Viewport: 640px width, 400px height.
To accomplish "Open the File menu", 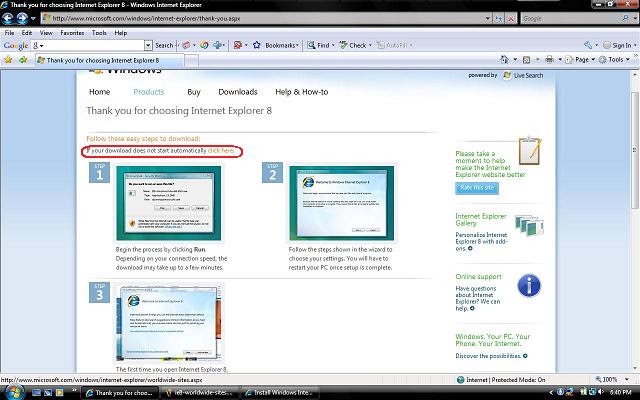I will (x=9, y=33).
